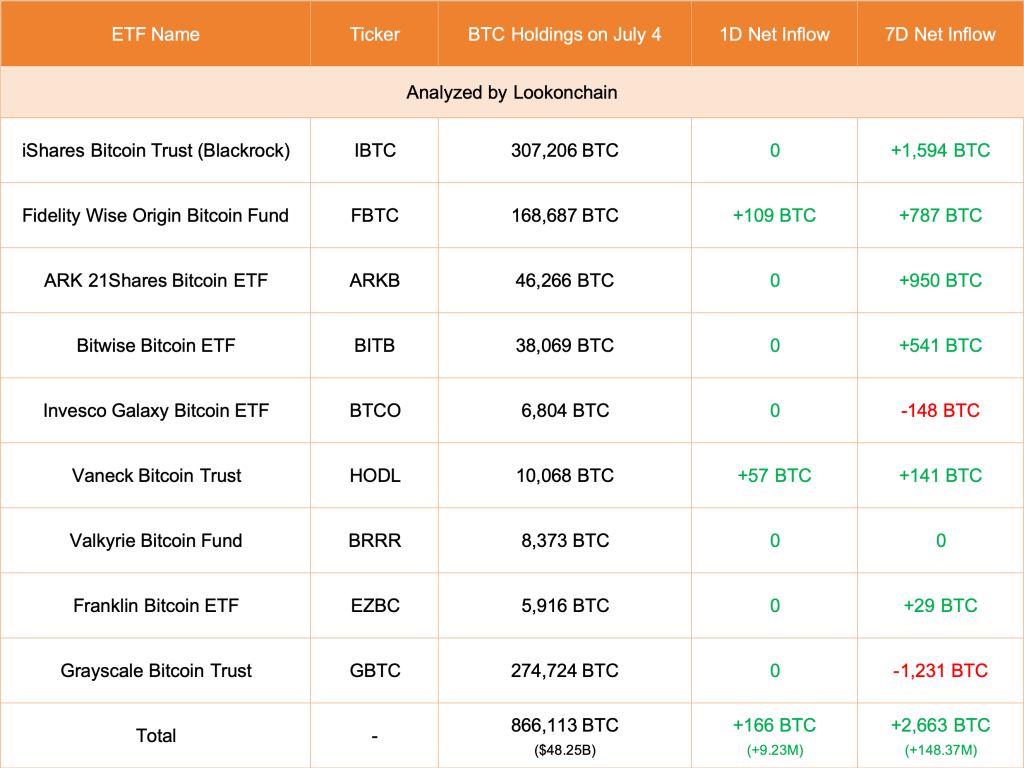Select Grayscale's -1,231 BTC 7D inflow
This screenshot has height=768, width=1024.
(x=941, y=671)
